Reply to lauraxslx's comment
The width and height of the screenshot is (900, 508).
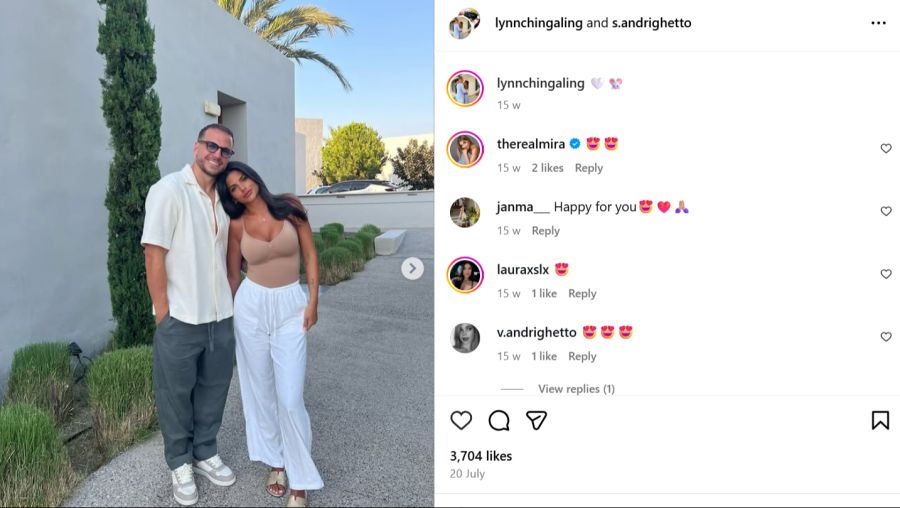pos(582,293)
